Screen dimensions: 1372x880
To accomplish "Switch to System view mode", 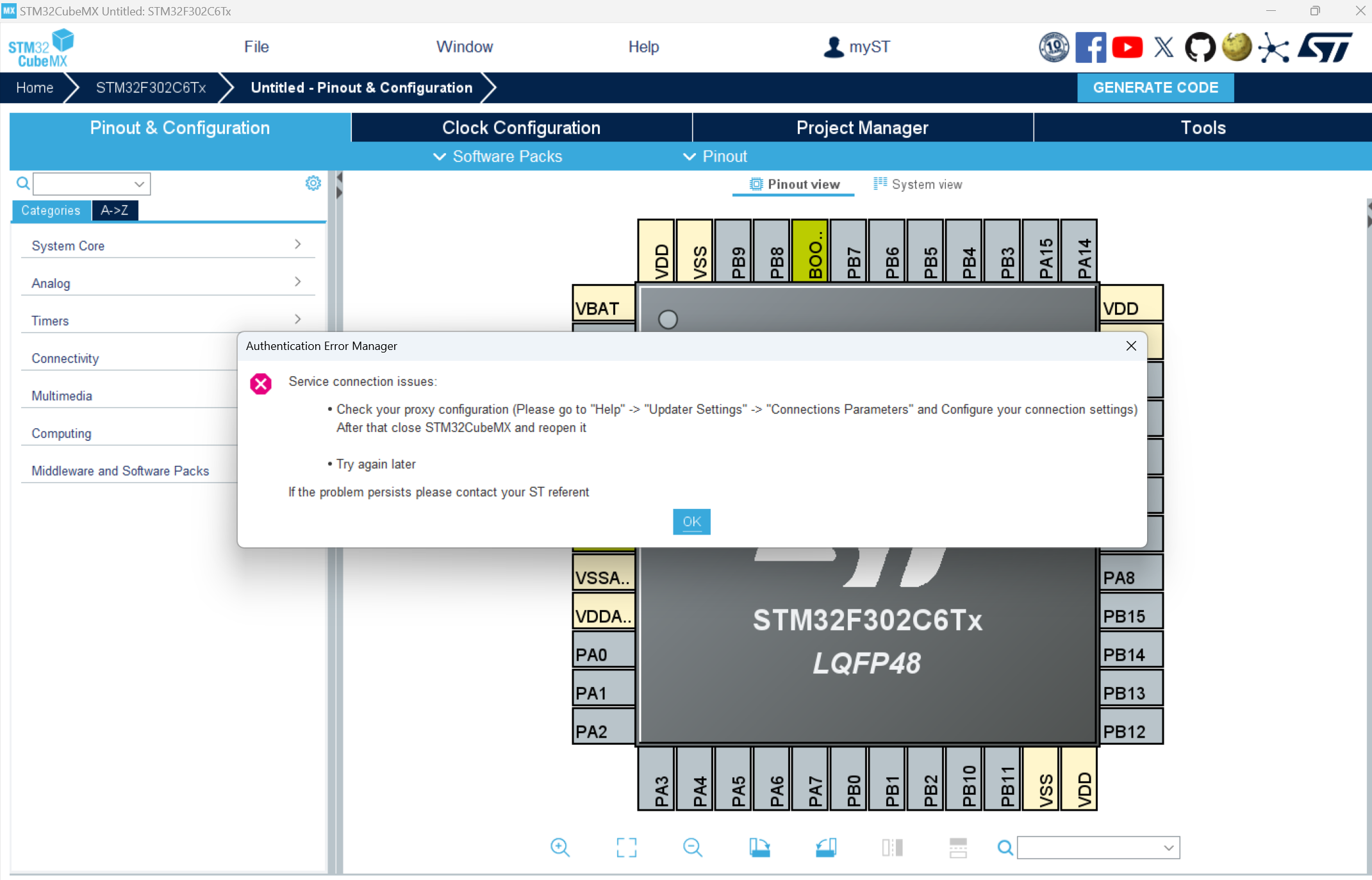I will click(918, 184).
